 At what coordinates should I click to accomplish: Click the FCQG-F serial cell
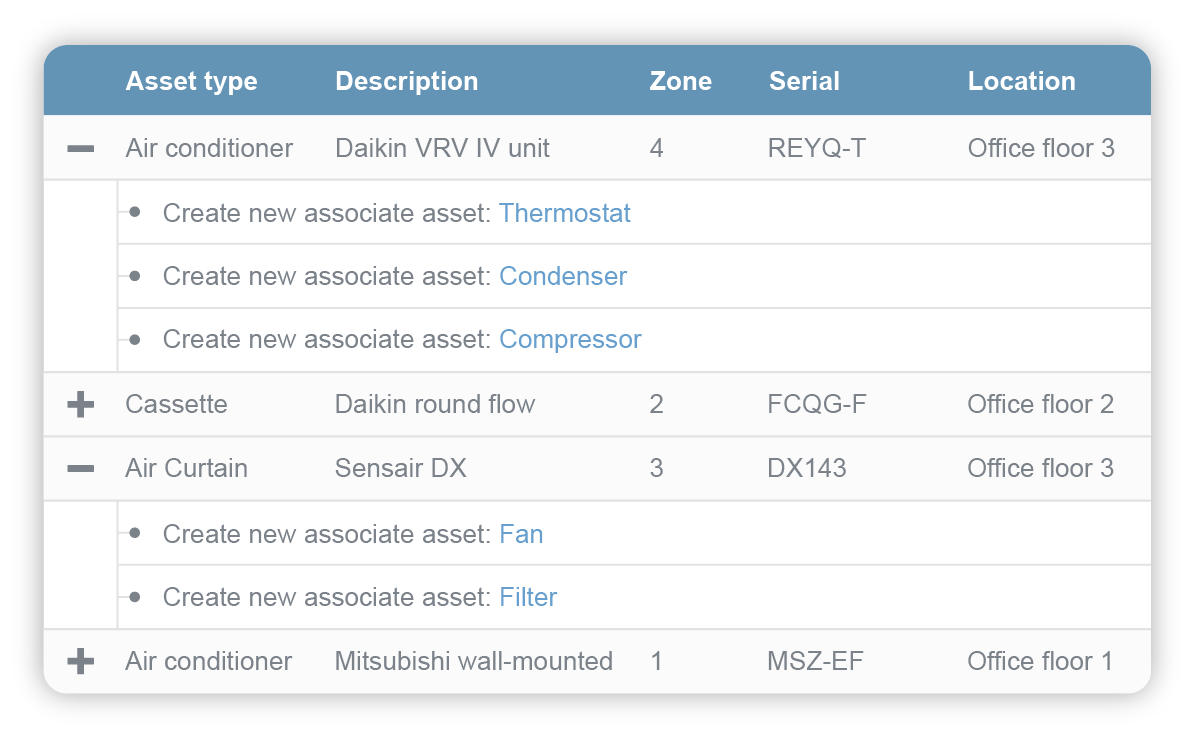click(817, 404)
